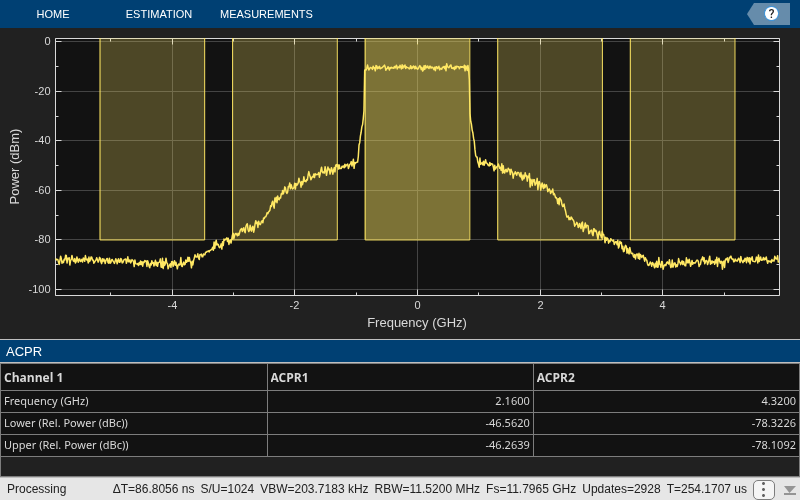Viewport: 800px width, 500px height.
Task: Open the MEASUREMENTS tab
Action: point(266,14)
